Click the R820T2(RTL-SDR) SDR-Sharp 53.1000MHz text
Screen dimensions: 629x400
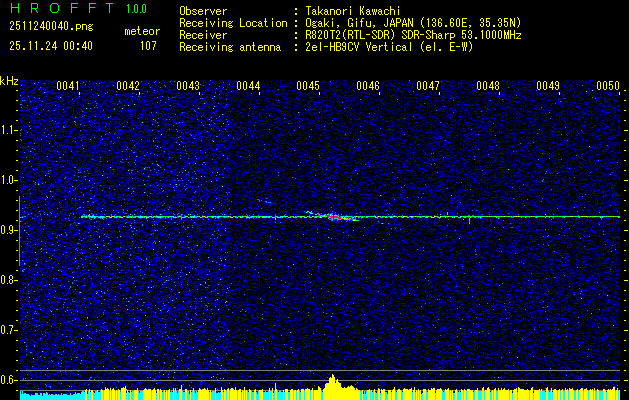[x=412, y=35]
